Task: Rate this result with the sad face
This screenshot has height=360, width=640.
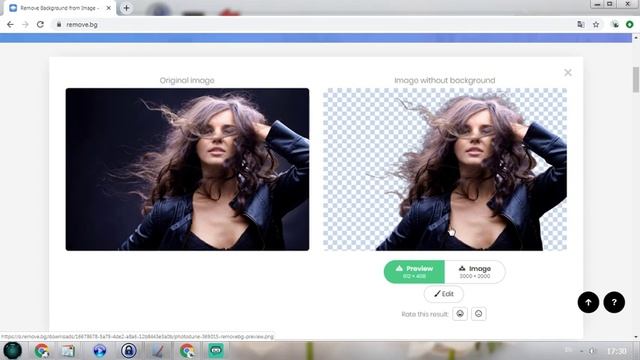Action: [478, 314]
